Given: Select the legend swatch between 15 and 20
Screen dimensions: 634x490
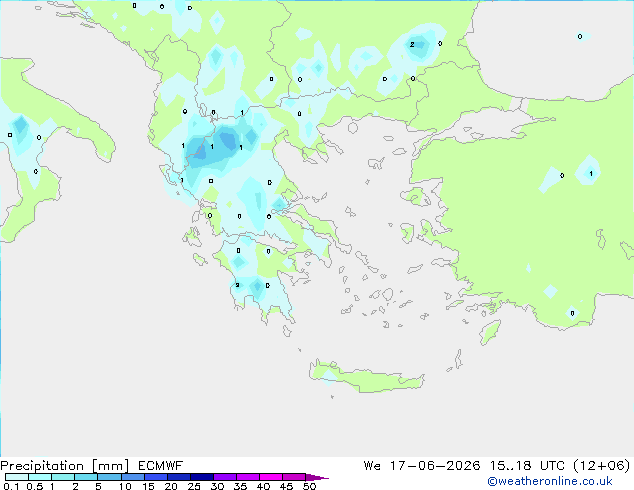Looking at the screenshot, I should [156, 477].
